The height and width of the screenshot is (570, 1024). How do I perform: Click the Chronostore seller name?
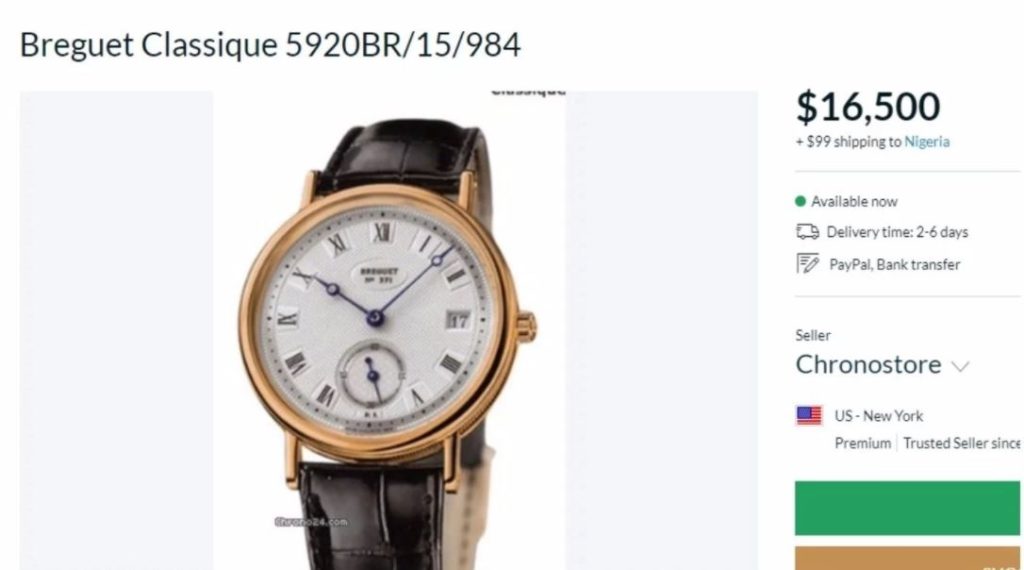tap(868, 364)
